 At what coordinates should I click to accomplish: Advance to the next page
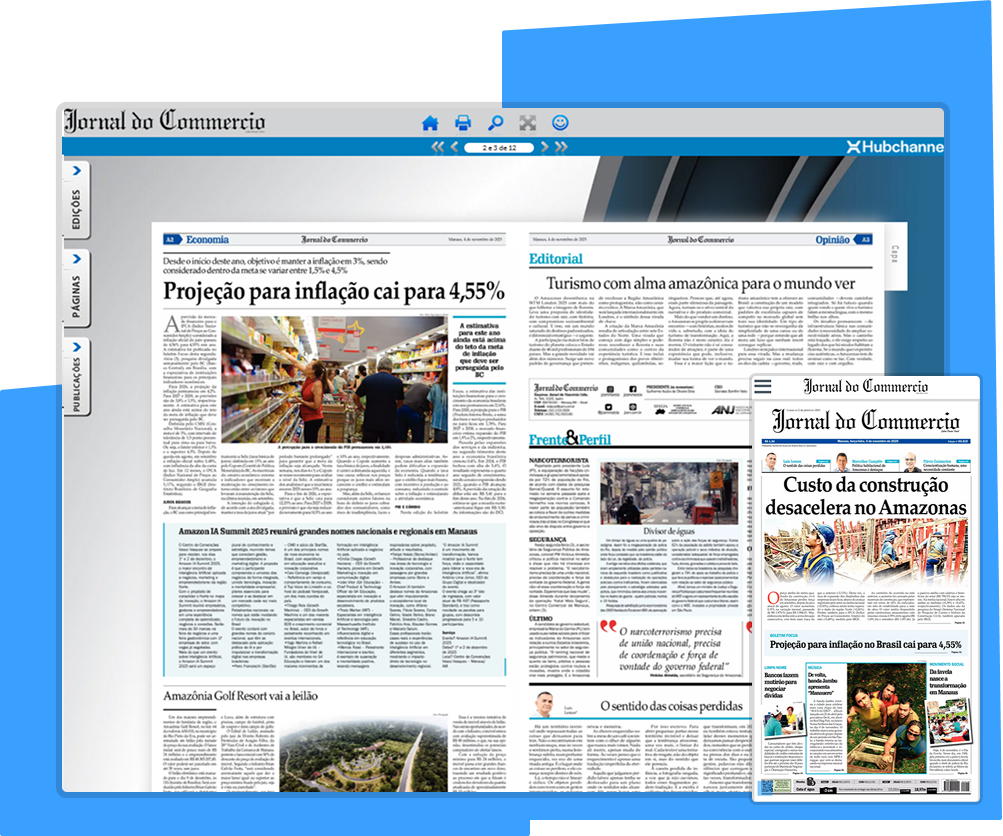[x=544, y=147]
